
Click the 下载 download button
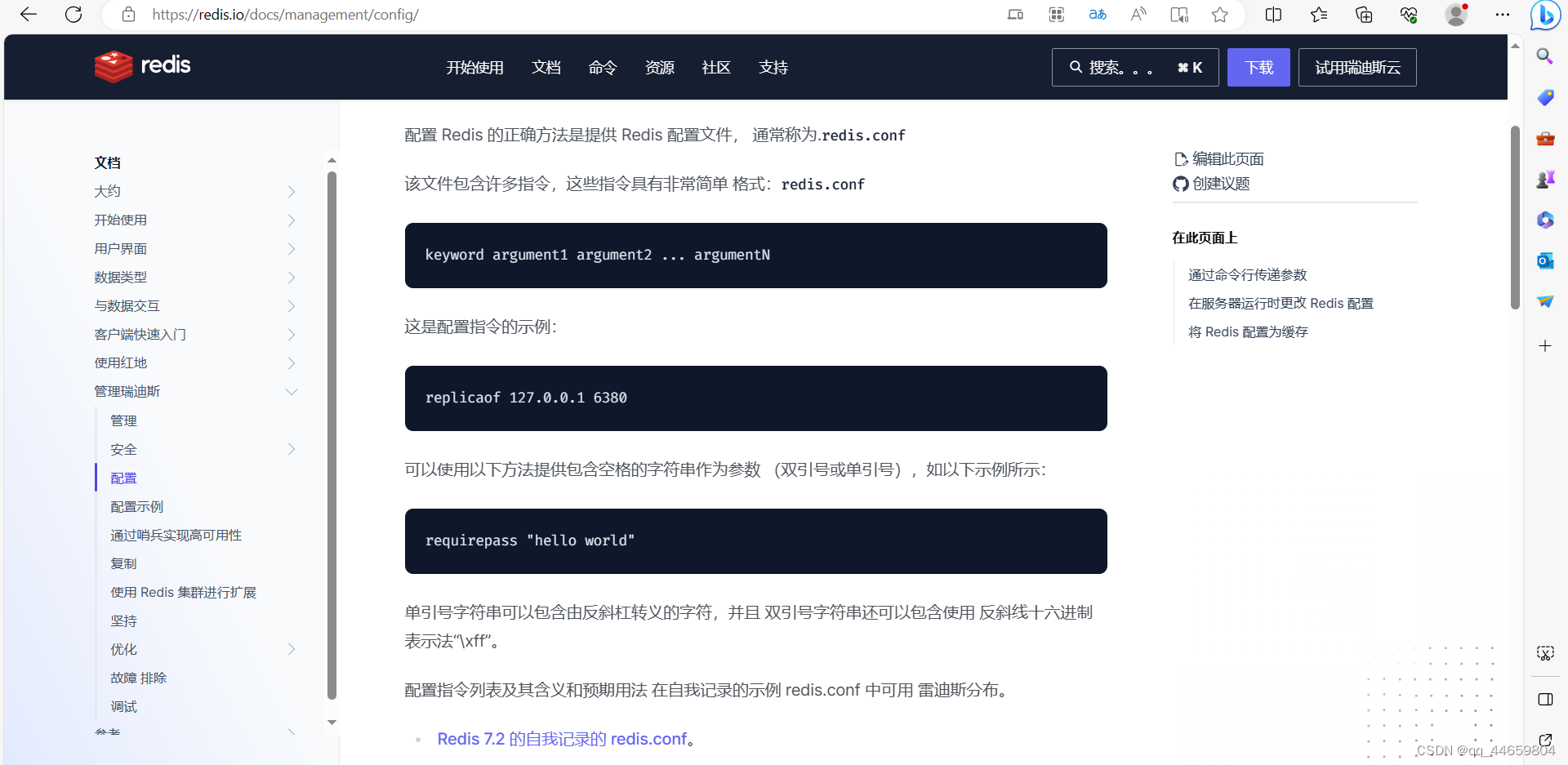tap(1258, 67)
